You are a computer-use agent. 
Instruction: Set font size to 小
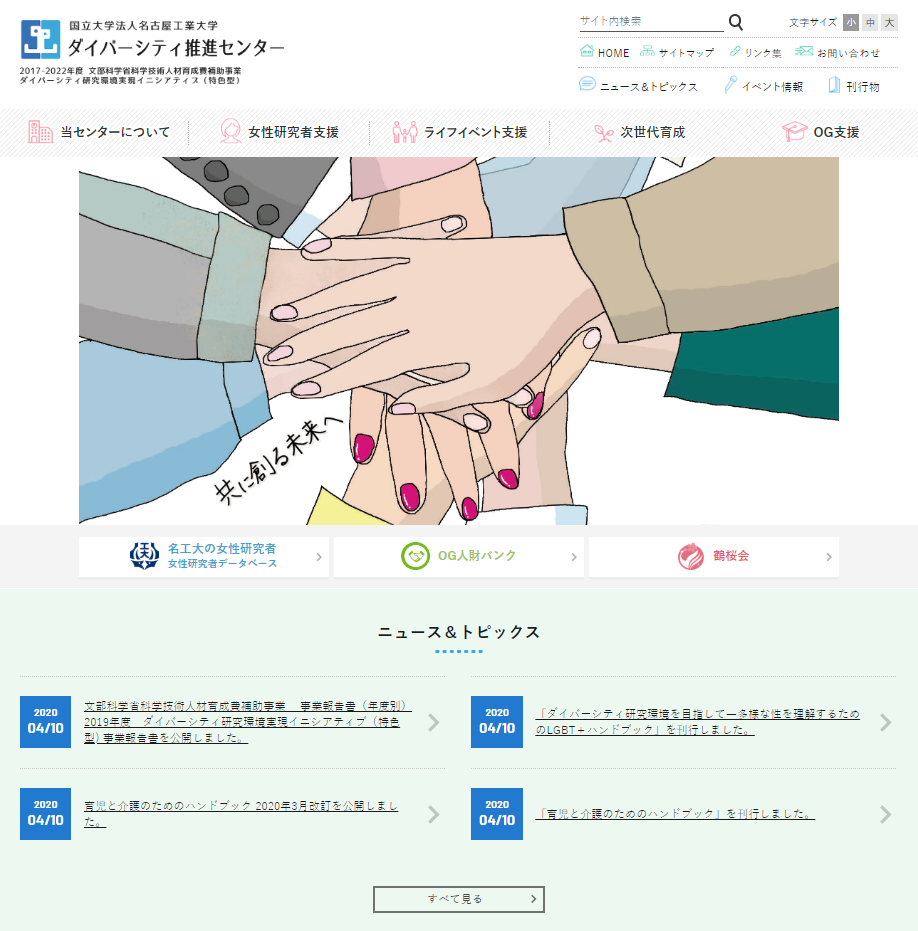(x=851, y=23)
